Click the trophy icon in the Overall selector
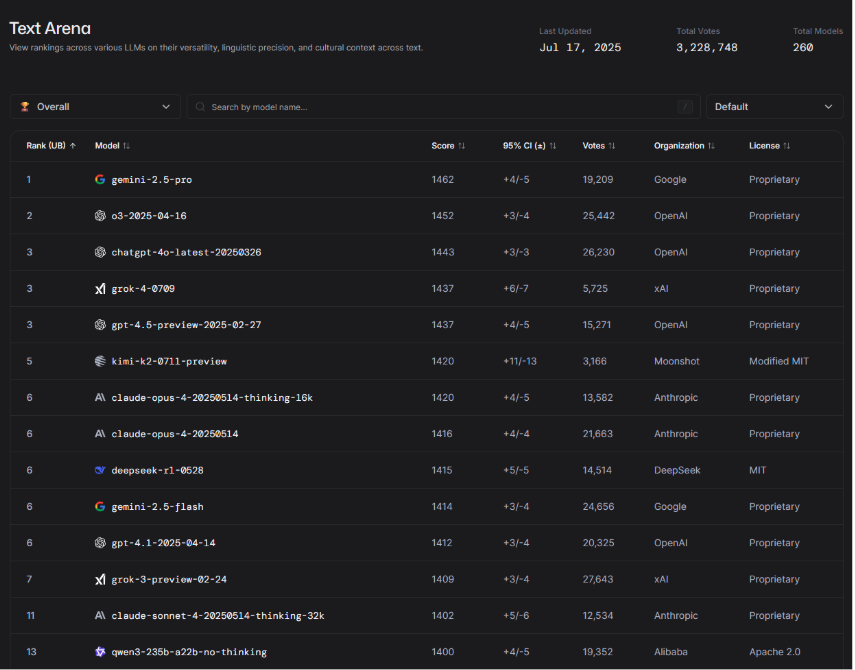This screenshot has height=670, width=855. pos(25,107)
